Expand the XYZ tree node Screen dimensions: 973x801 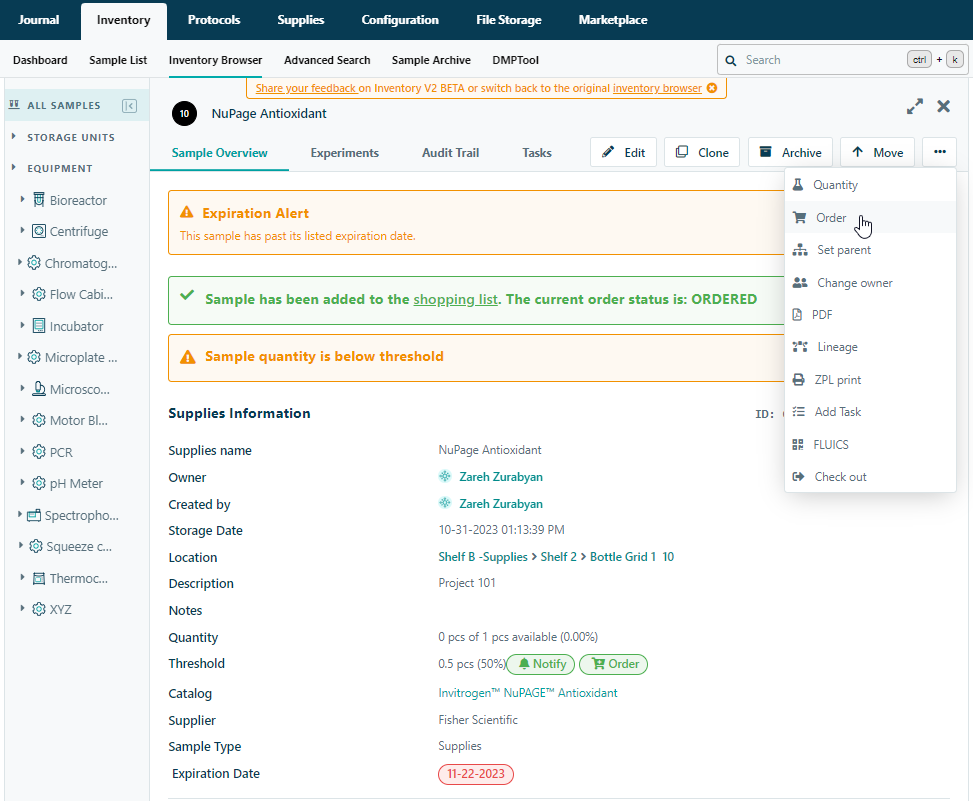22,609
